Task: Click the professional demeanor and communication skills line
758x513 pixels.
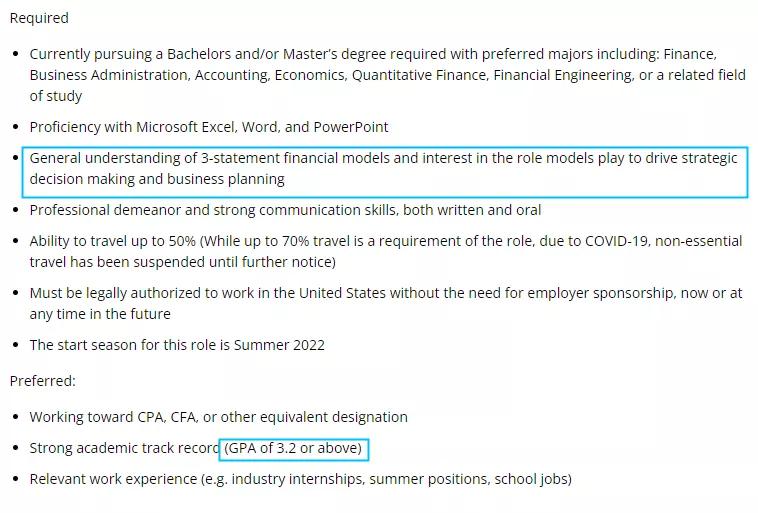Action: [x=285, y=210]
